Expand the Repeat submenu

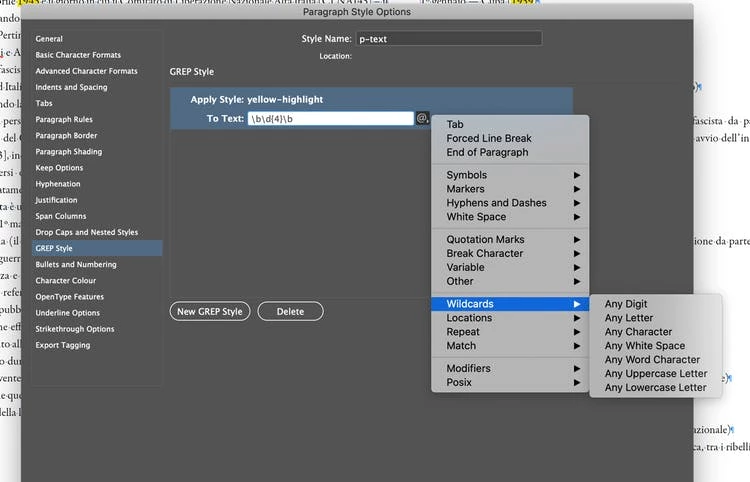[x=510, y=332]
